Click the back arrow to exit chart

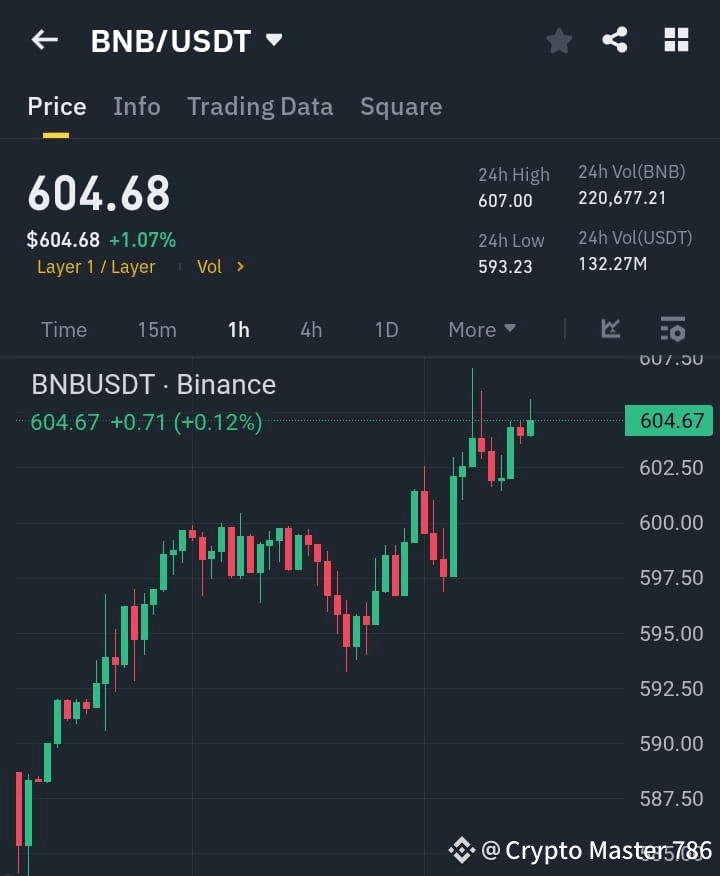[43, 40]
